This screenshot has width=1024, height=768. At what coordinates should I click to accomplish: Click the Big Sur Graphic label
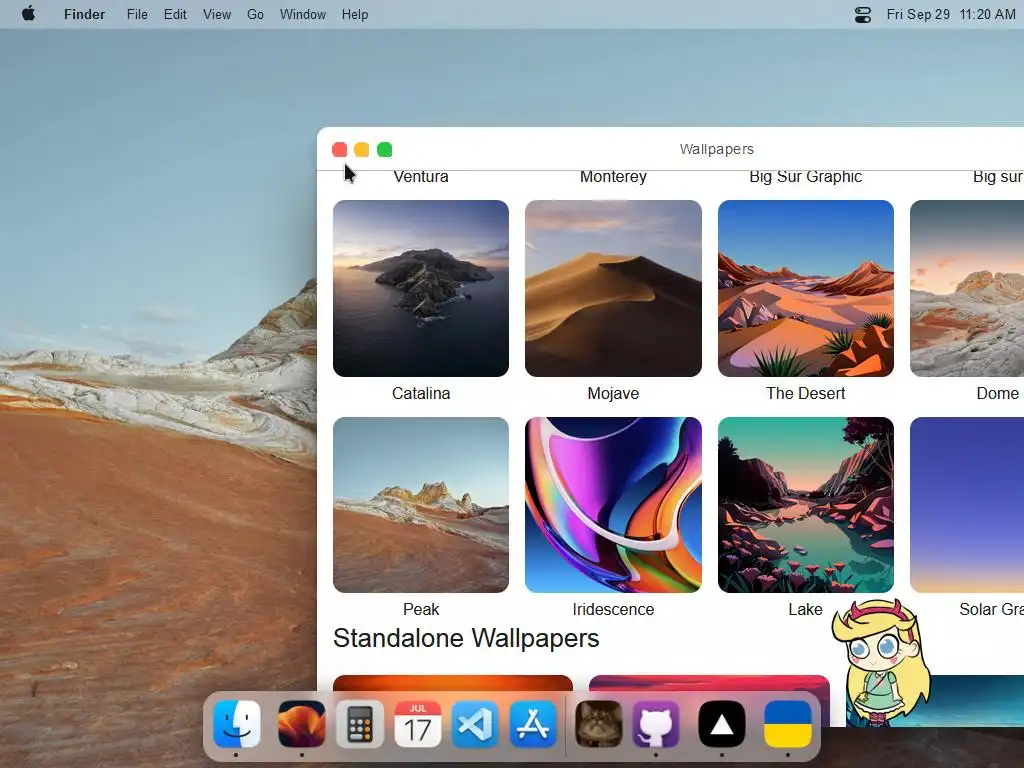click(806, 178)
